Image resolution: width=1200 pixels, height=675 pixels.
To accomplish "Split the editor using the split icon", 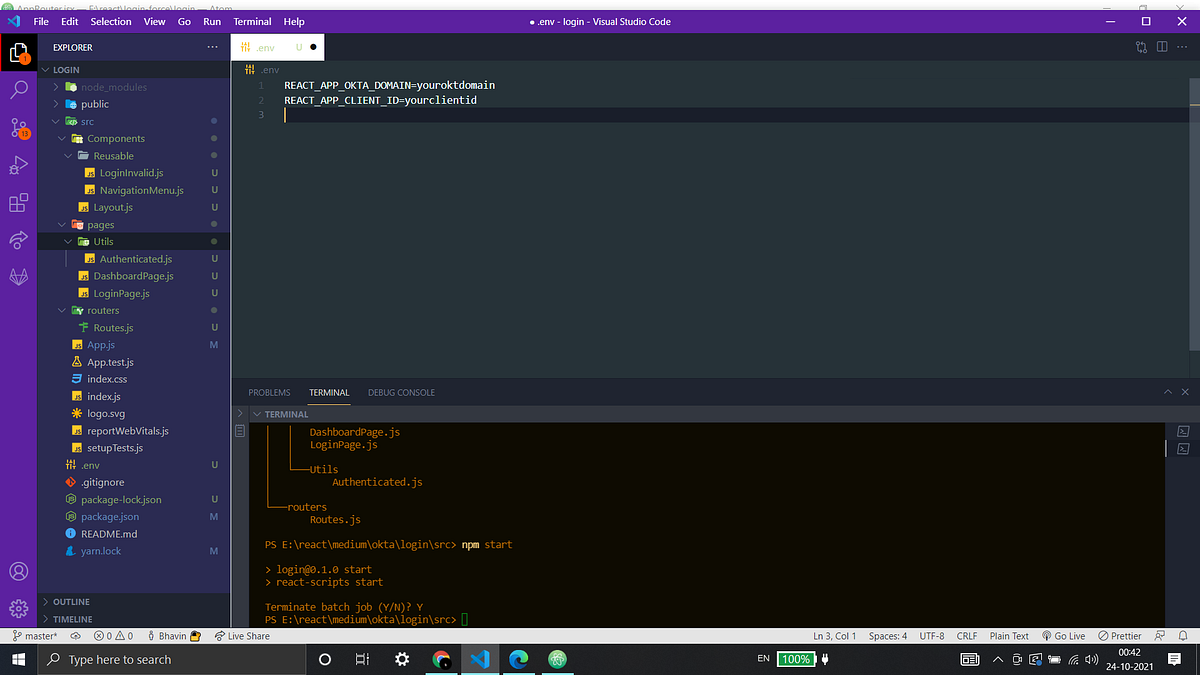I will 1161,46.
